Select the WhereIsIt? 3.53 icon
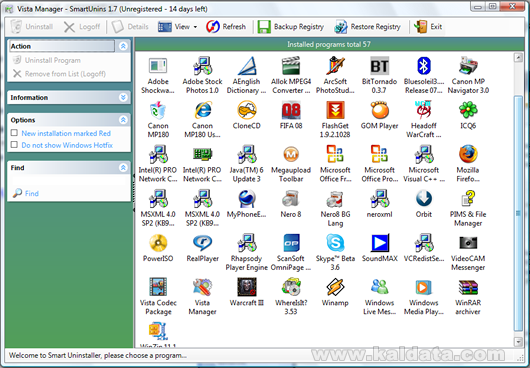This screenshot has width=530, height=368. [x=291, y=287]
